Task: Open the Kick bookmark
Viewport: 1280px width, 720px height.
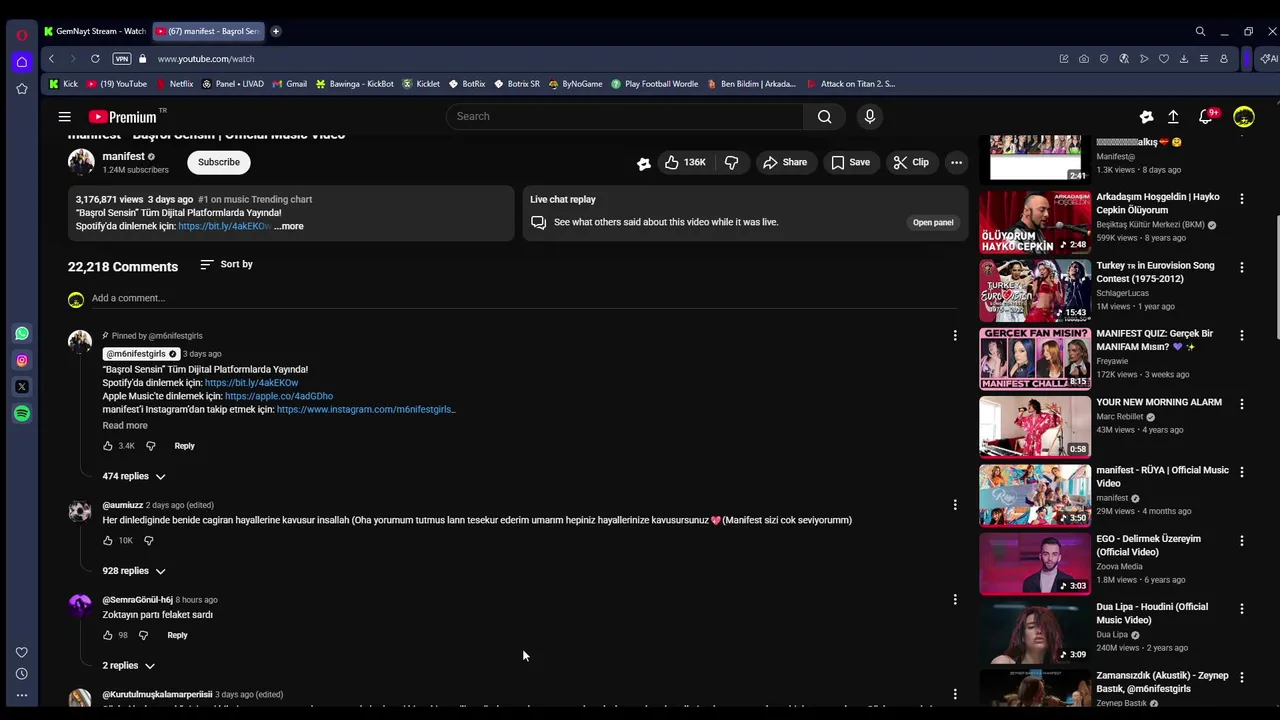Action: pyautogui.click(x=63, y=84)
